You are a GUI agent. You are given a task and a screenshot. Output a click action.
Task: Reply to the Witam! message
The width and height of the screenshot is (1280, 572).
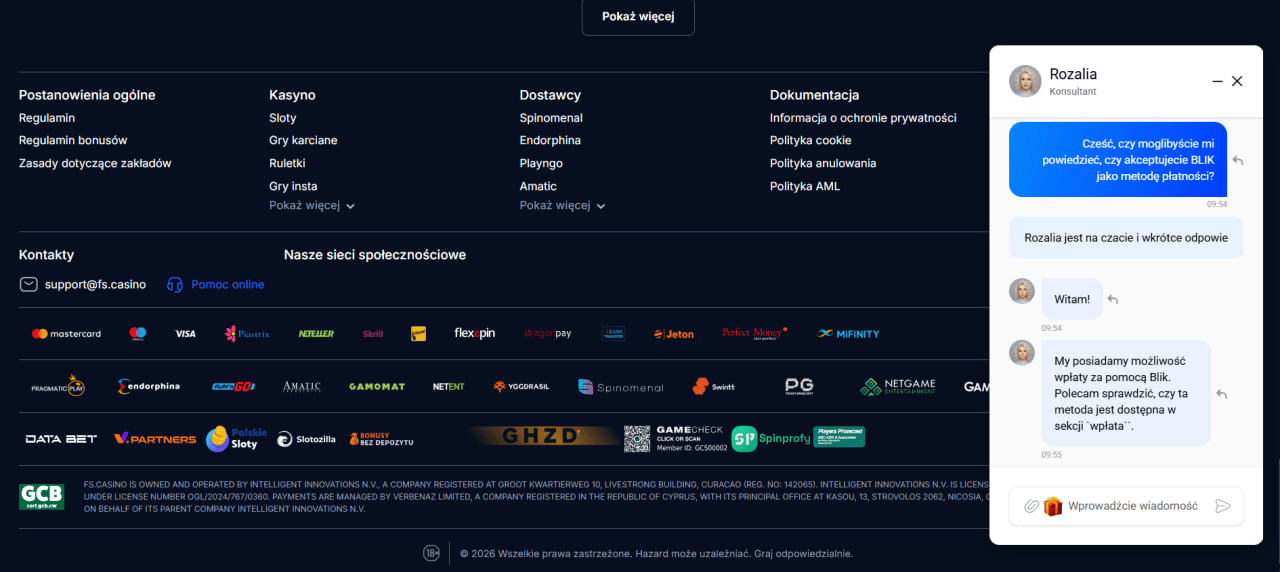[x=1113, y=299]
